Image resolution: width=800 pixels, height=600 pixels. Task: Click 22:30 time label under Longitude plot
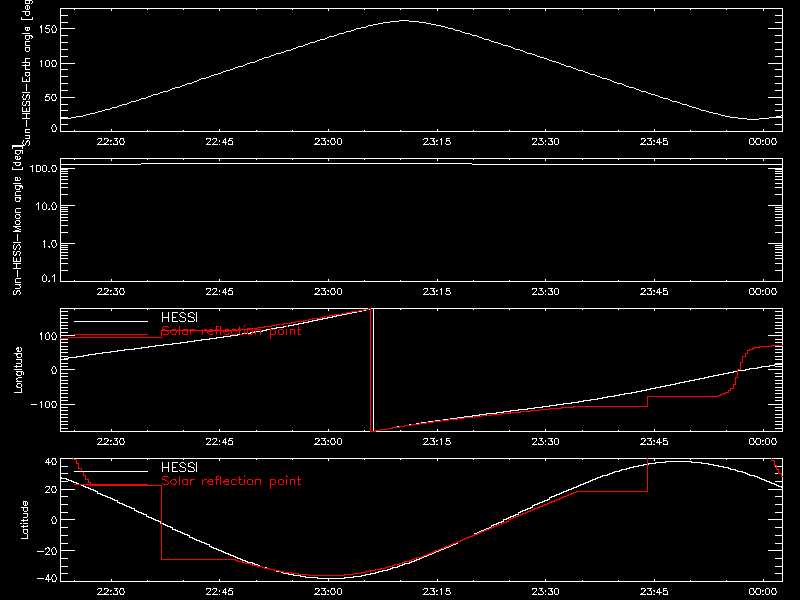coord(111,442)
